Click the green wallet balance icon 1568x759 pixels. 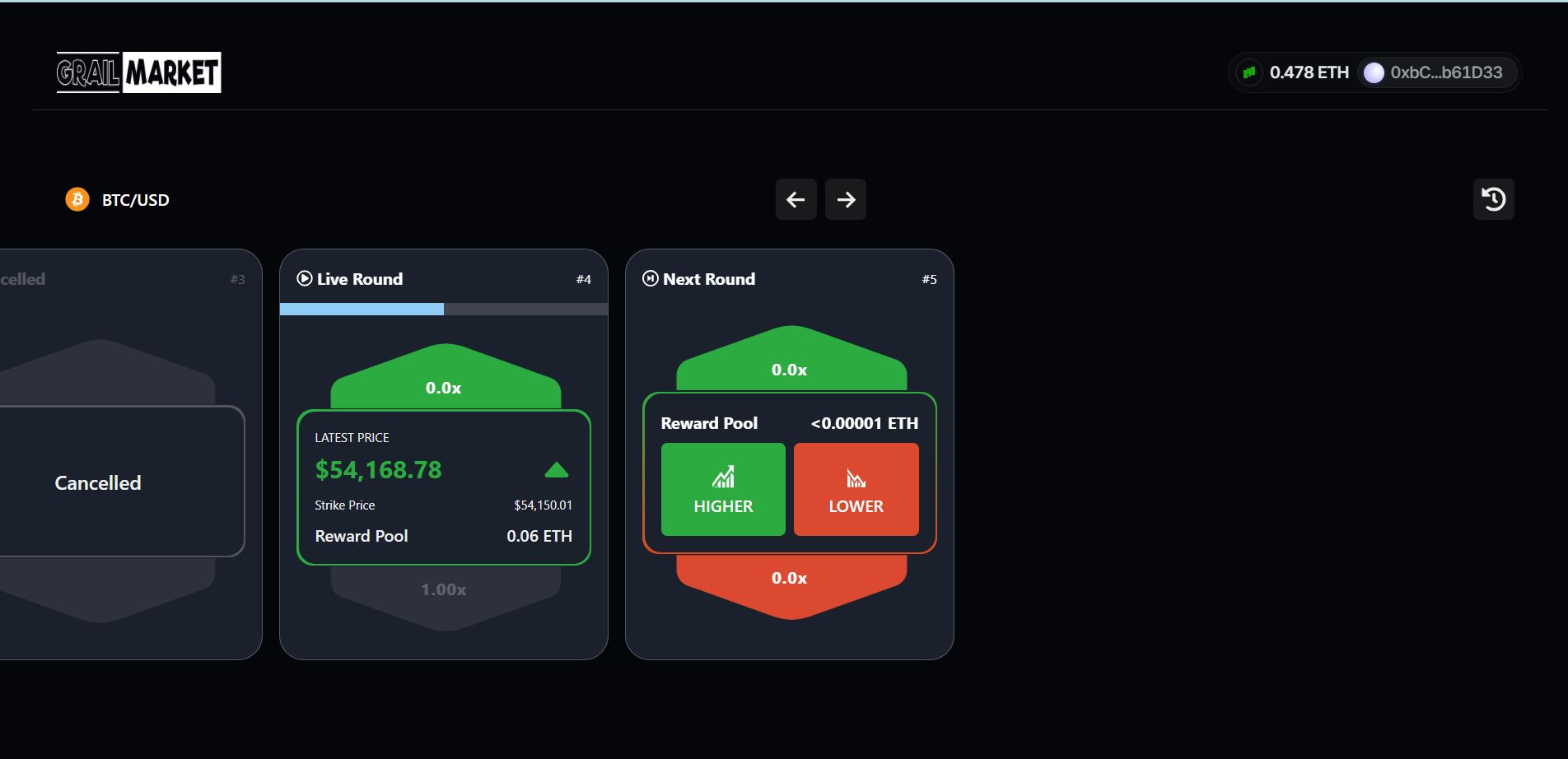point(1249,72)
